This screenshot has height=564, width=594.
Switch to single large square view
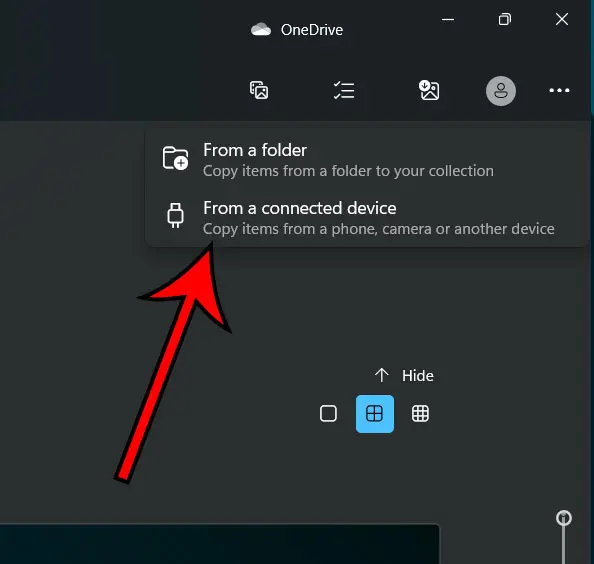click(x=328, y=413)
